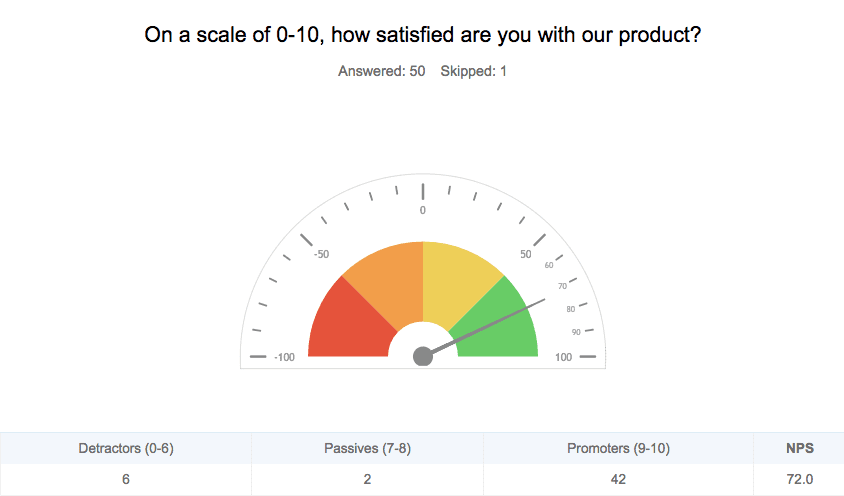844x496 pixels.
Task: Select the NPS column header
Action: 799,448
